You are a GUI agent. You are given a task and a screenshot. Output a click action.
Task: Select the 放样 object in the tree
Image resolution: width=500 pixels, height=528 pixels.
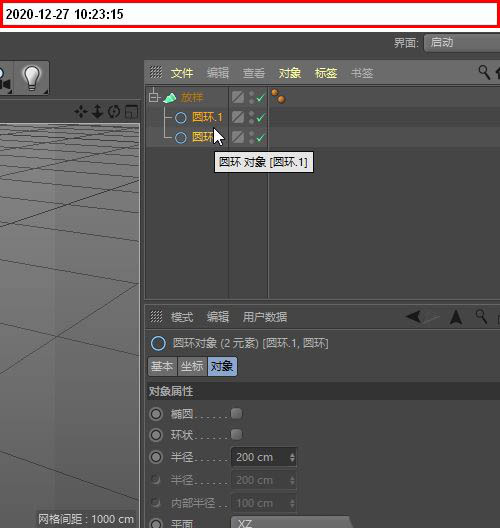coord(192,98)
